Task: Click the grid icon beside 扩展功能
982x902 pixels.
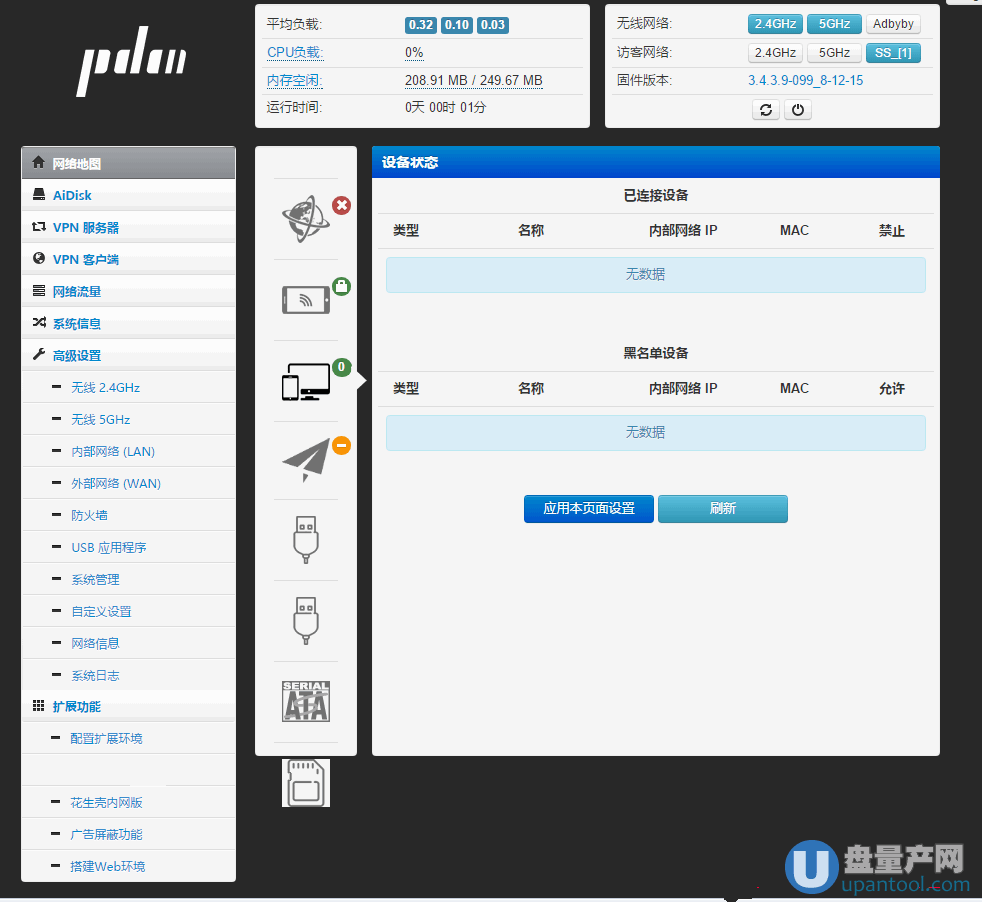Action: coord(38,706)
